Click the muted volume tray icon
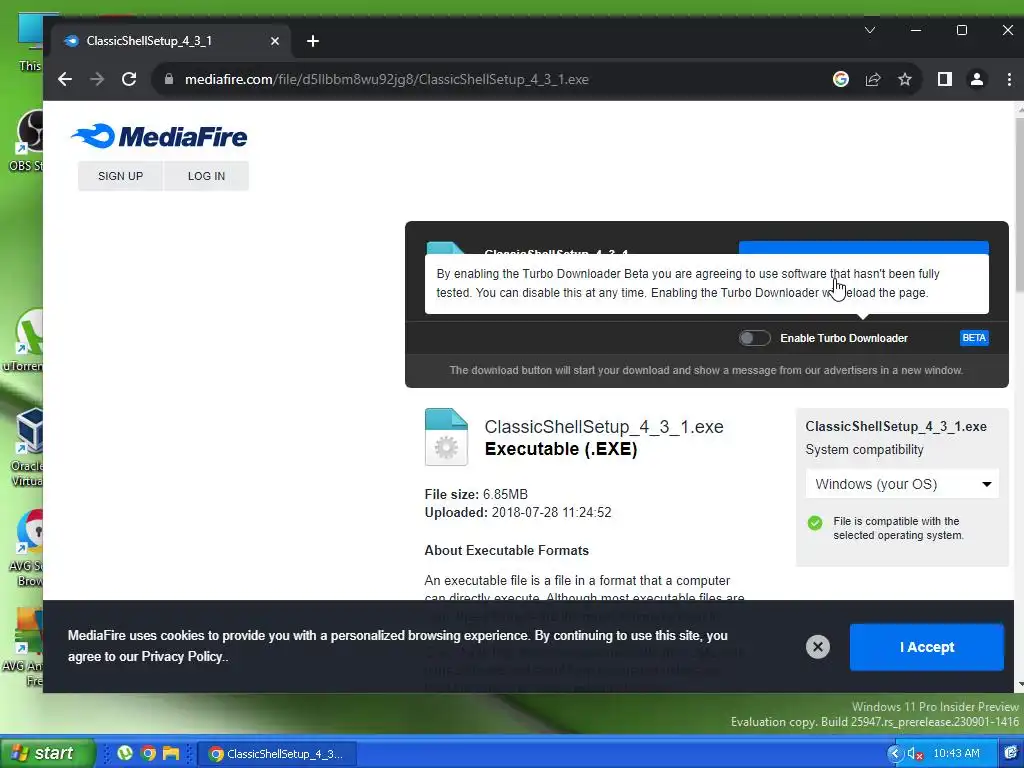Image resolution: width=1024 pixels, height=768 pixels. pyautogui.click(x=915, y=754)
